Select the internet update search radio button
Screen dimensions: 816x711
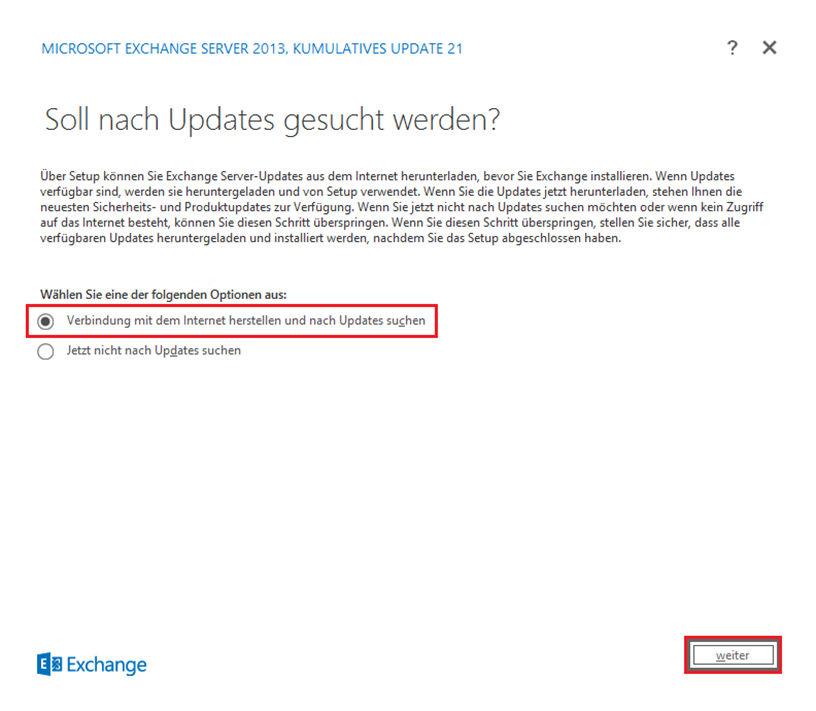(x=46, y=321)
